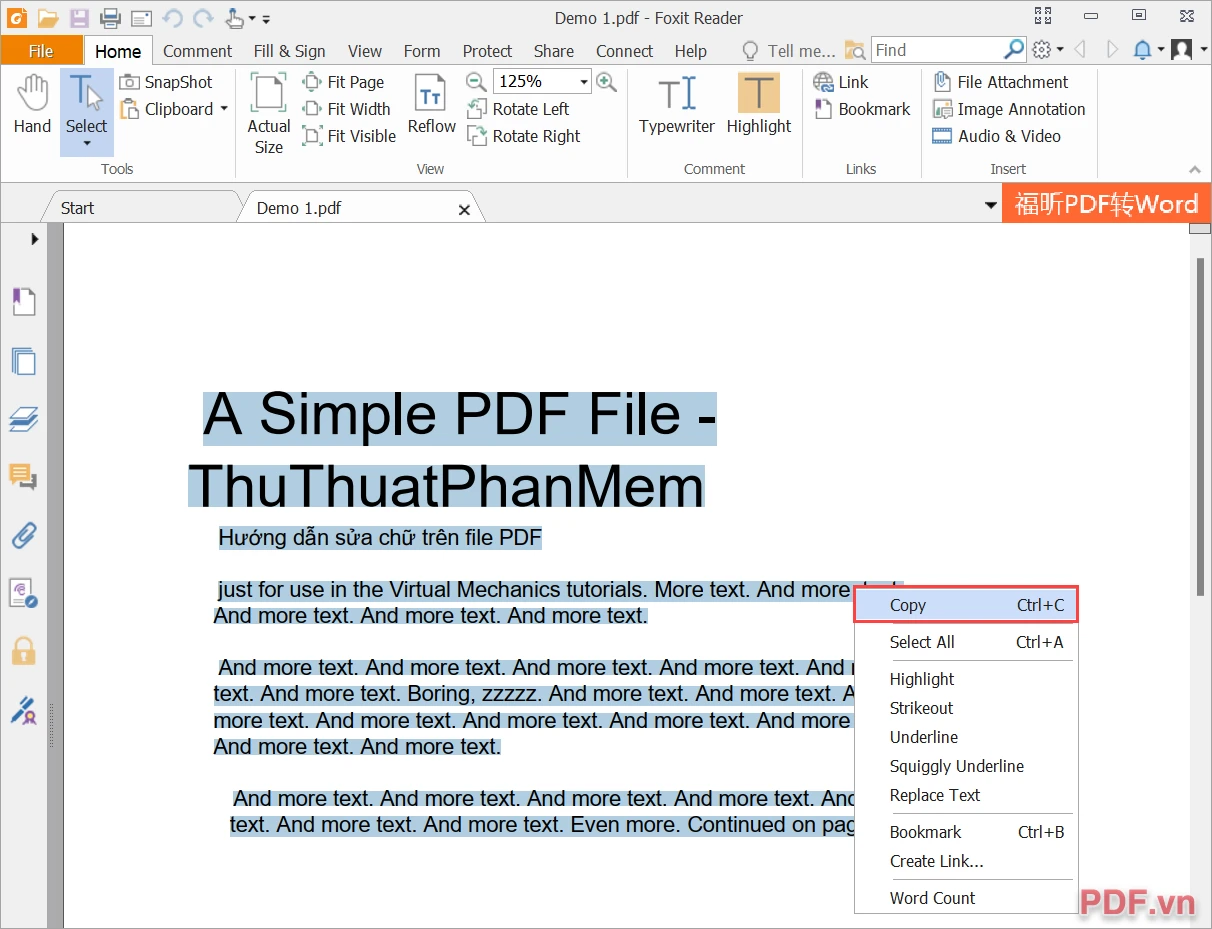Collapse the ribbon with the chevron
Viewport: 1212px width, 929px height.
click(x=1194, y=170)
